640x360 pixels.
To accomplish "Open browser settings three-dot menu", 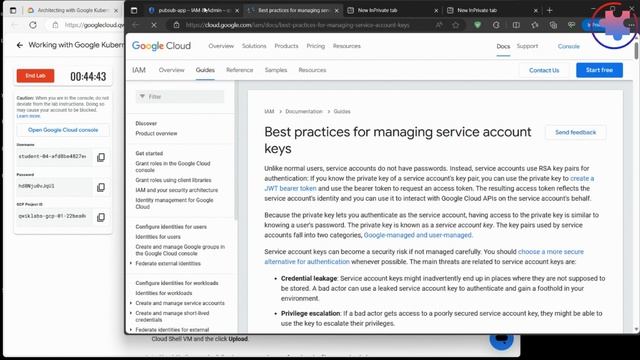I will [631, 25].
